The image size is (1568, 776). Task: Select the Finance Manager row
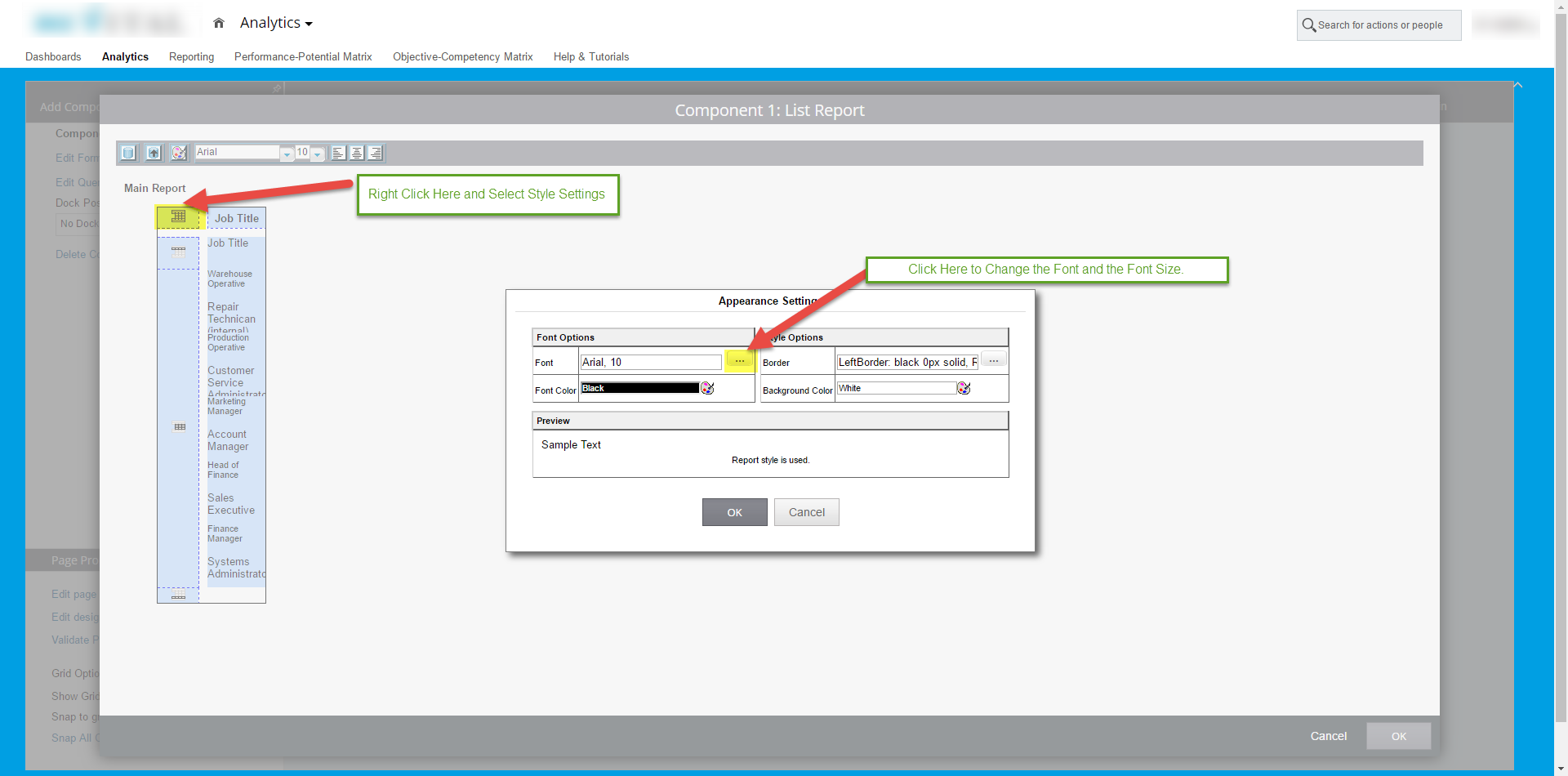click(x=225, y=533)
